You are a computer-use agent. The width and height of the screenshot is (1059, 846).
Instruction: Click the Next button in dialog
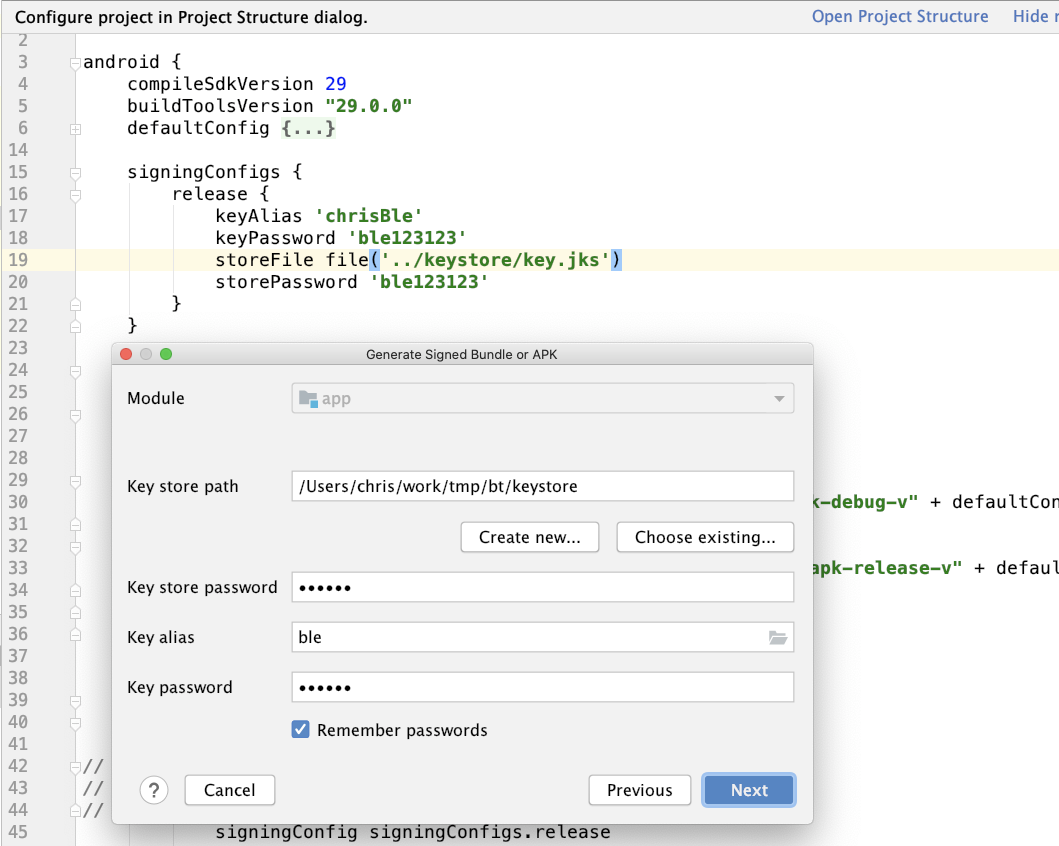click(749, 790)
